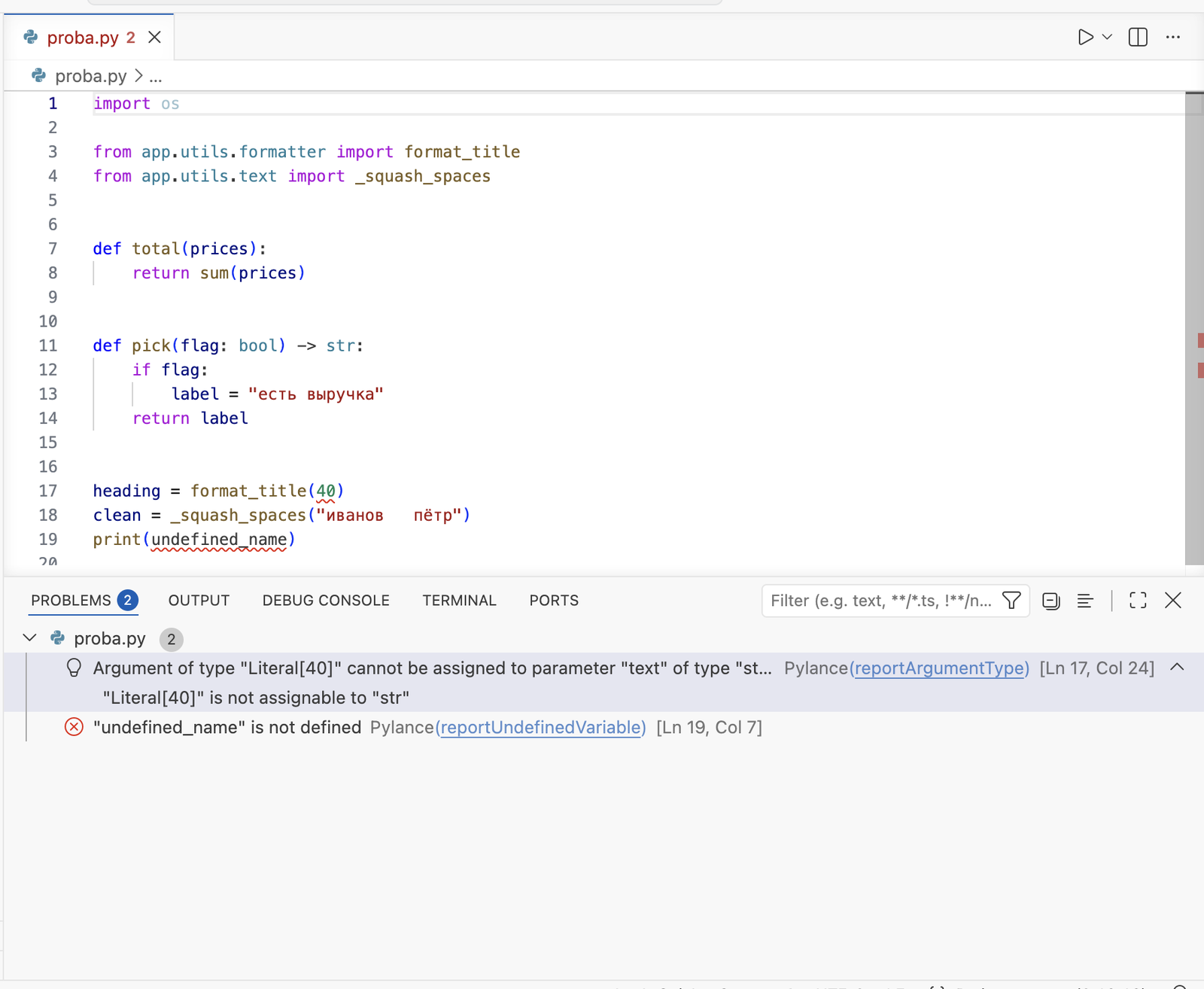Click the underlined undefined_name in line 19

(x=219, y=540)
